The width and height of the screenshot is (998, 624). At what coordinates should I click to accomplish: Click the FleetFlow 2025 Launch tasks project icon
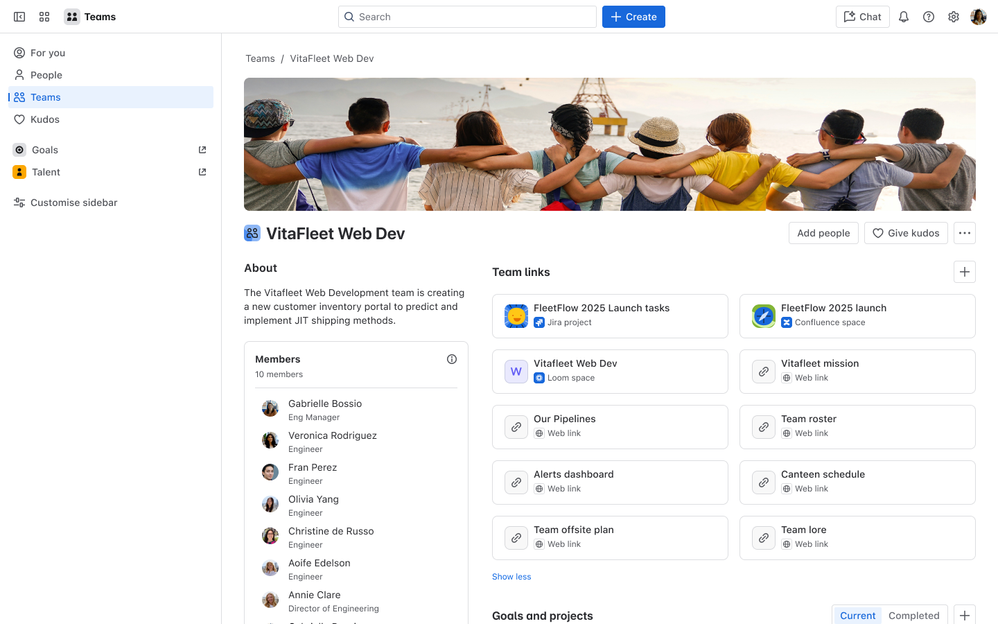pos(516,316)
